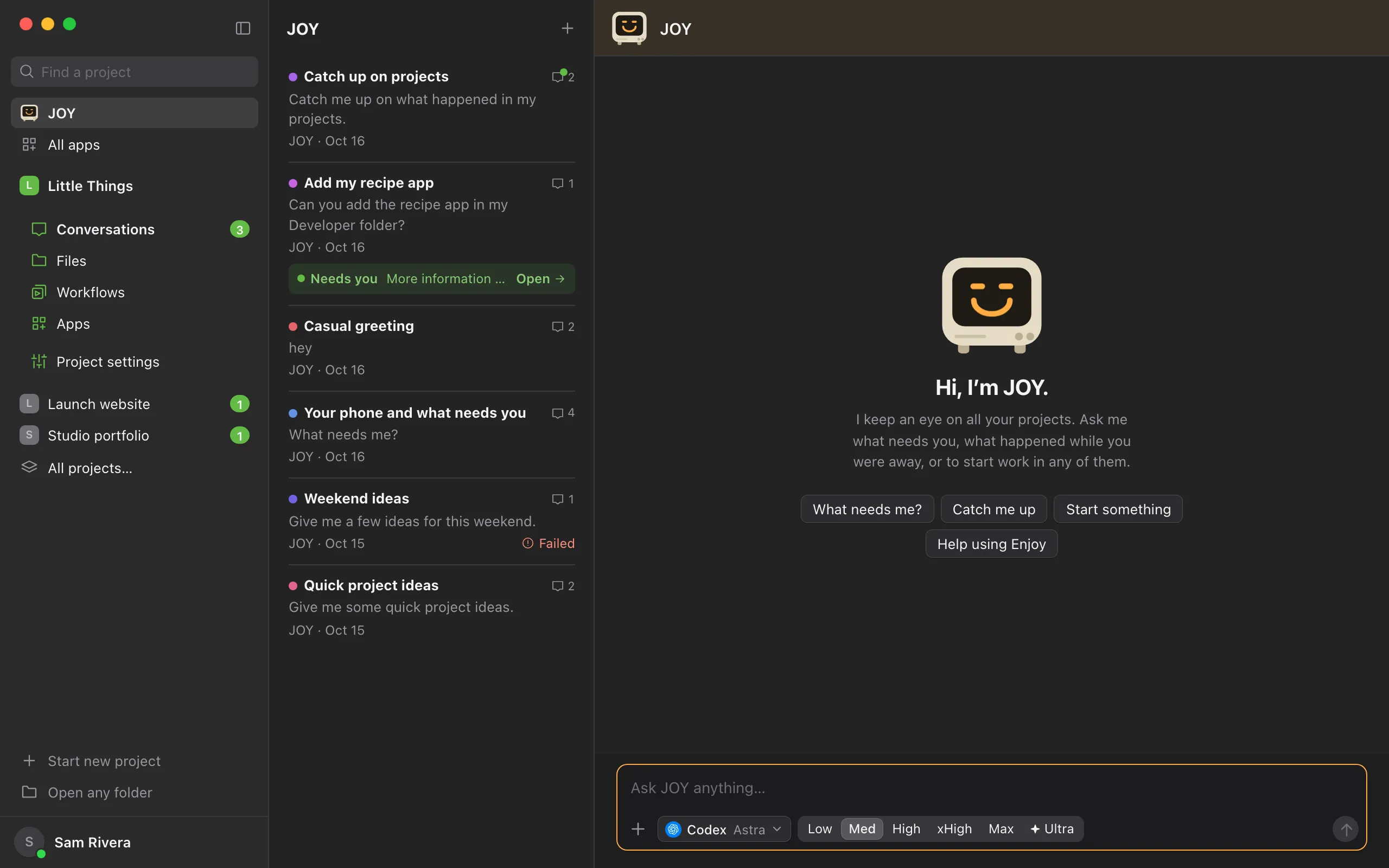Select xHigh on the effort scale
The width and height of the screenshot is (1389, 868).
point(954,829)
